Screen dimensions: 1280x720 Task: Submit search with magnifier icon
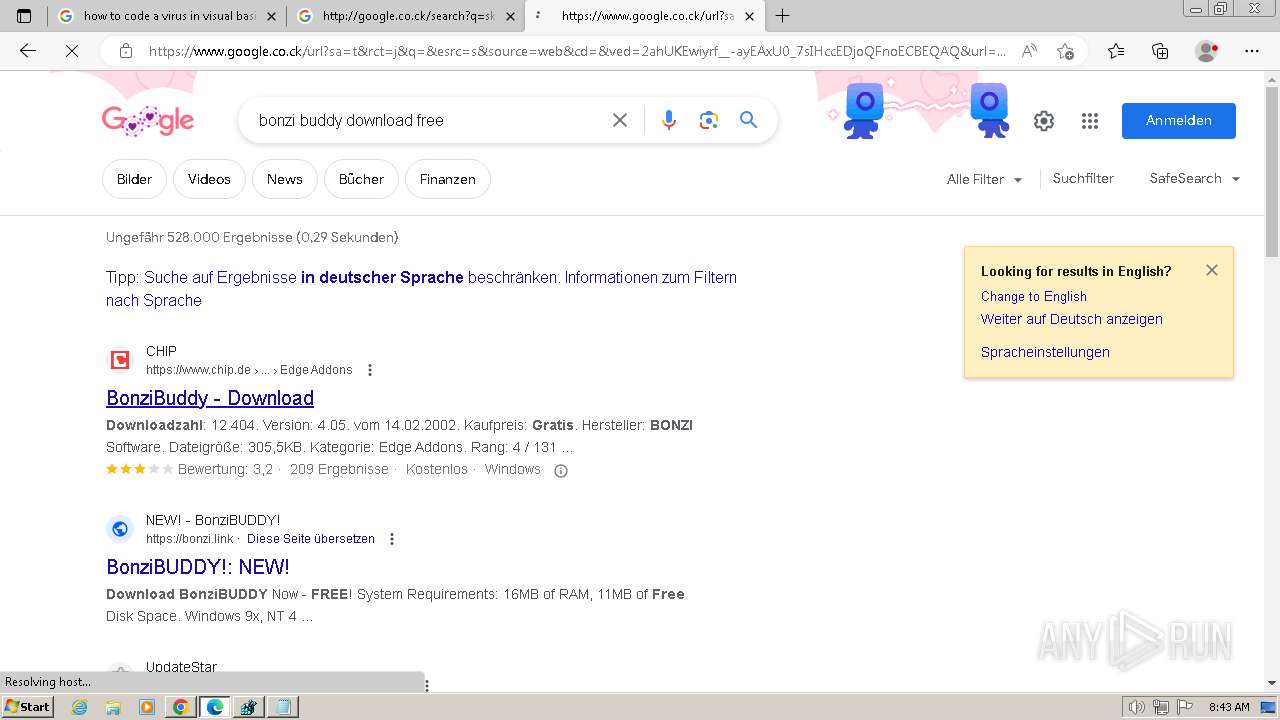tap(748, 120)
